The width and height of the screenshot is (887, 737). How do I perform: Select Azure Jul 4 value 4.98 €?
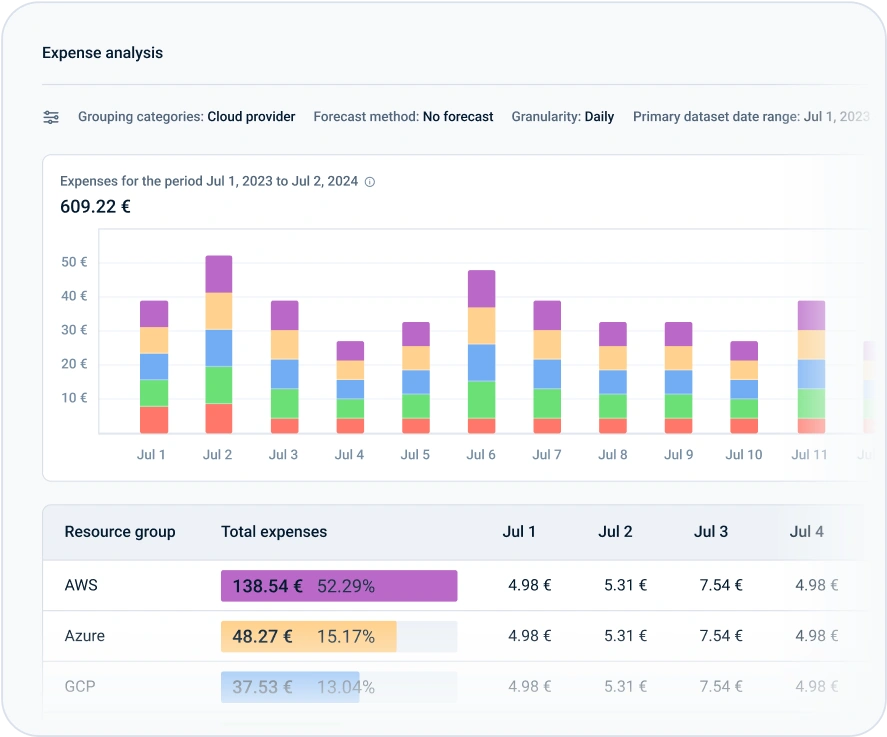click(x=817, y=636)
